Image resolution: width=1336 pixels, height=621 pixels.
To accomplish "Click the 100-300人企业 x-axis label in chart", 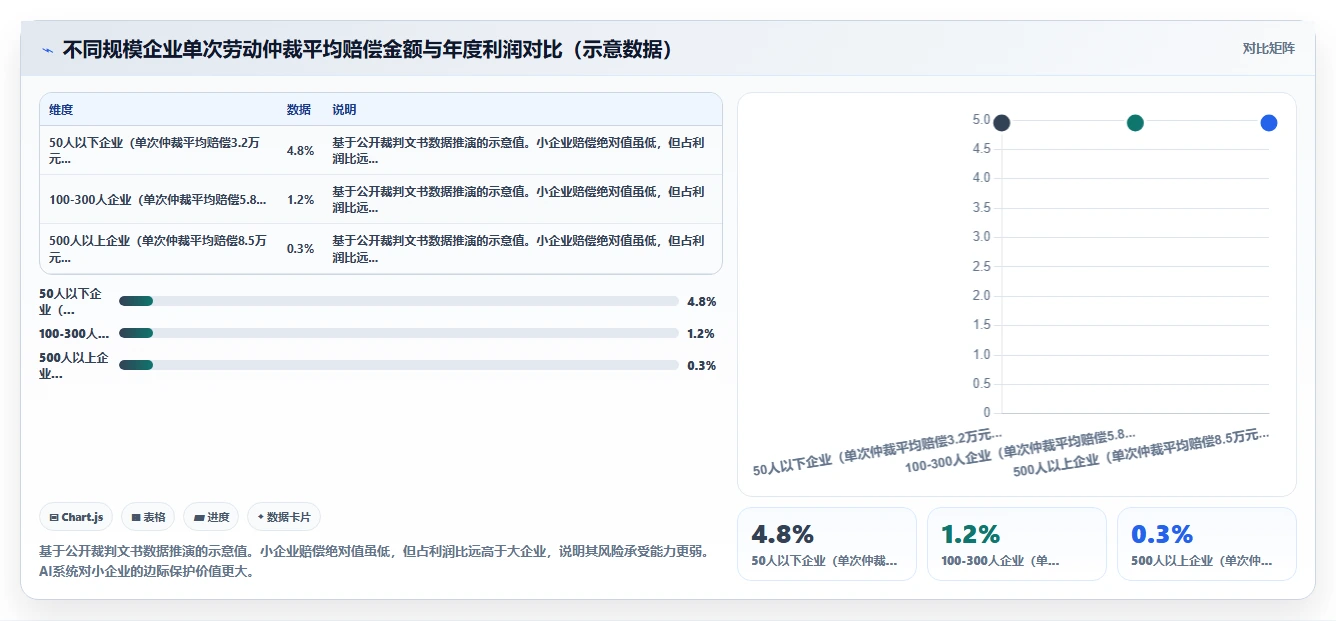I will [1020, 451].
